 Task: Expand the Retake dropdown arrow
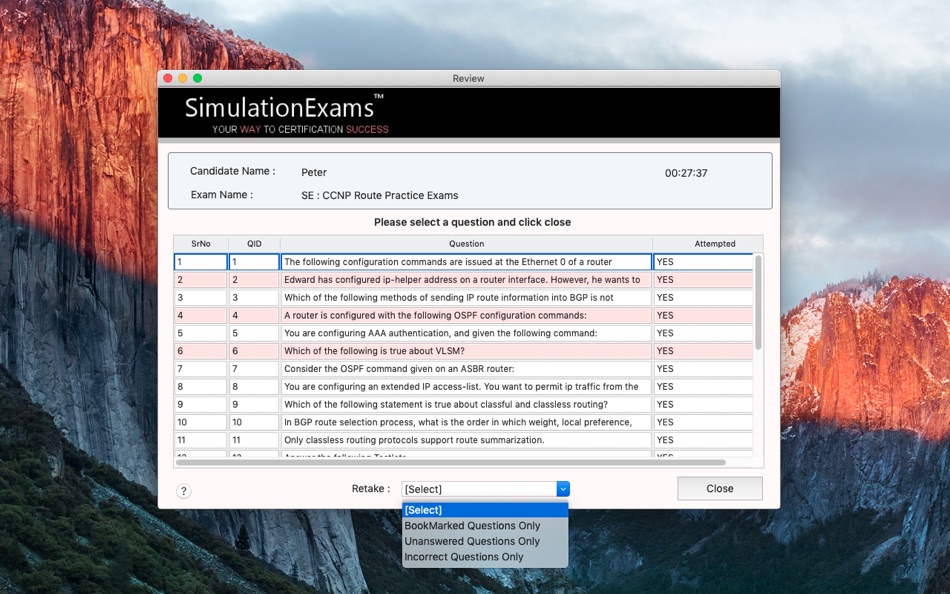563,489
